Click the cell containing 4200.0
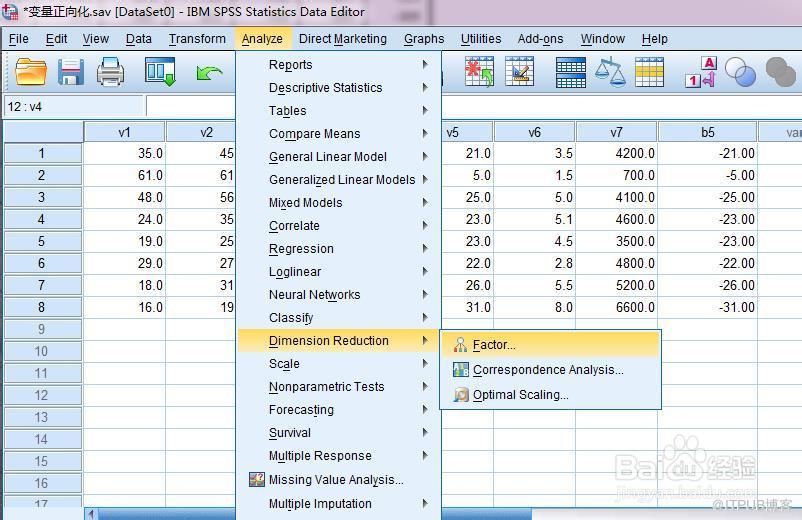The height and width of the screenshot is (520, 802). pos(616,154)
